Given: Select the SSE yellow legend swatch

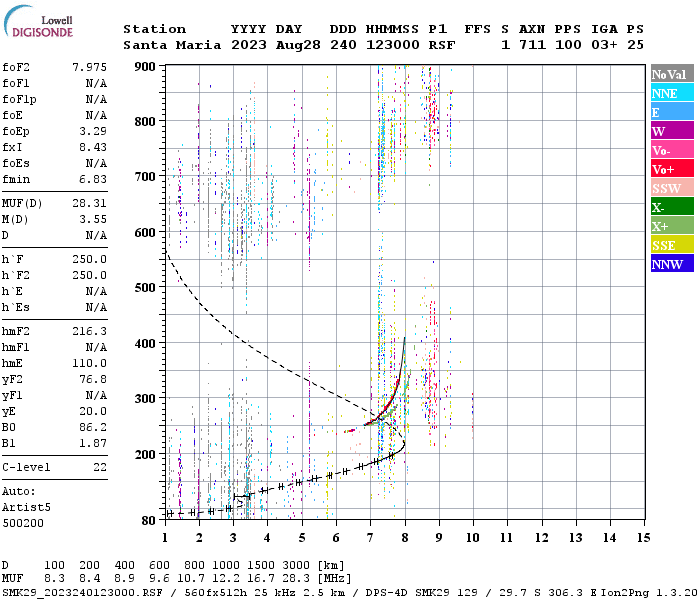Looking at the screenshot, I should tap(672, 245).
